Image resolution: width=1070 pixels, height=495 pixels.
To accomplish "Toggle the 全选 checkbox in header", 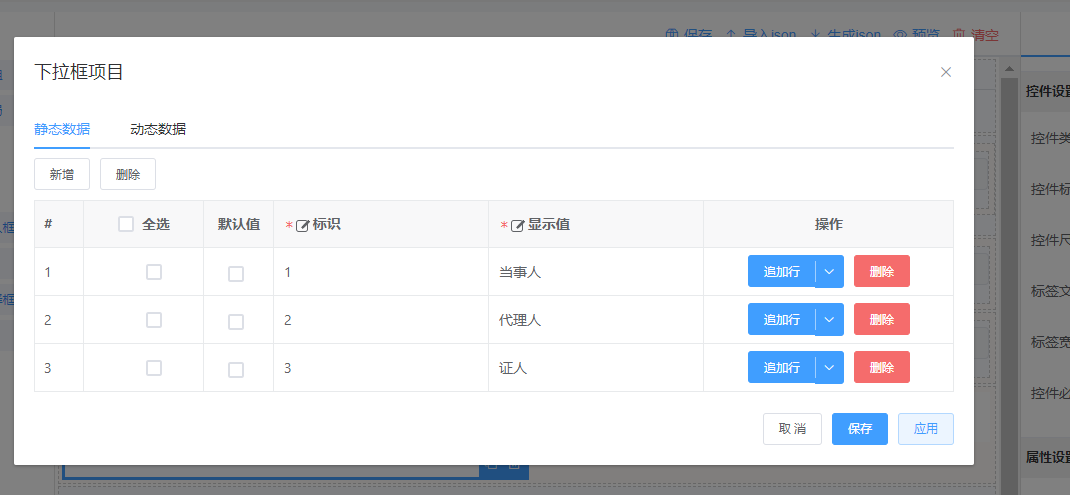I will pyautogui.click(x=126, y=224).
